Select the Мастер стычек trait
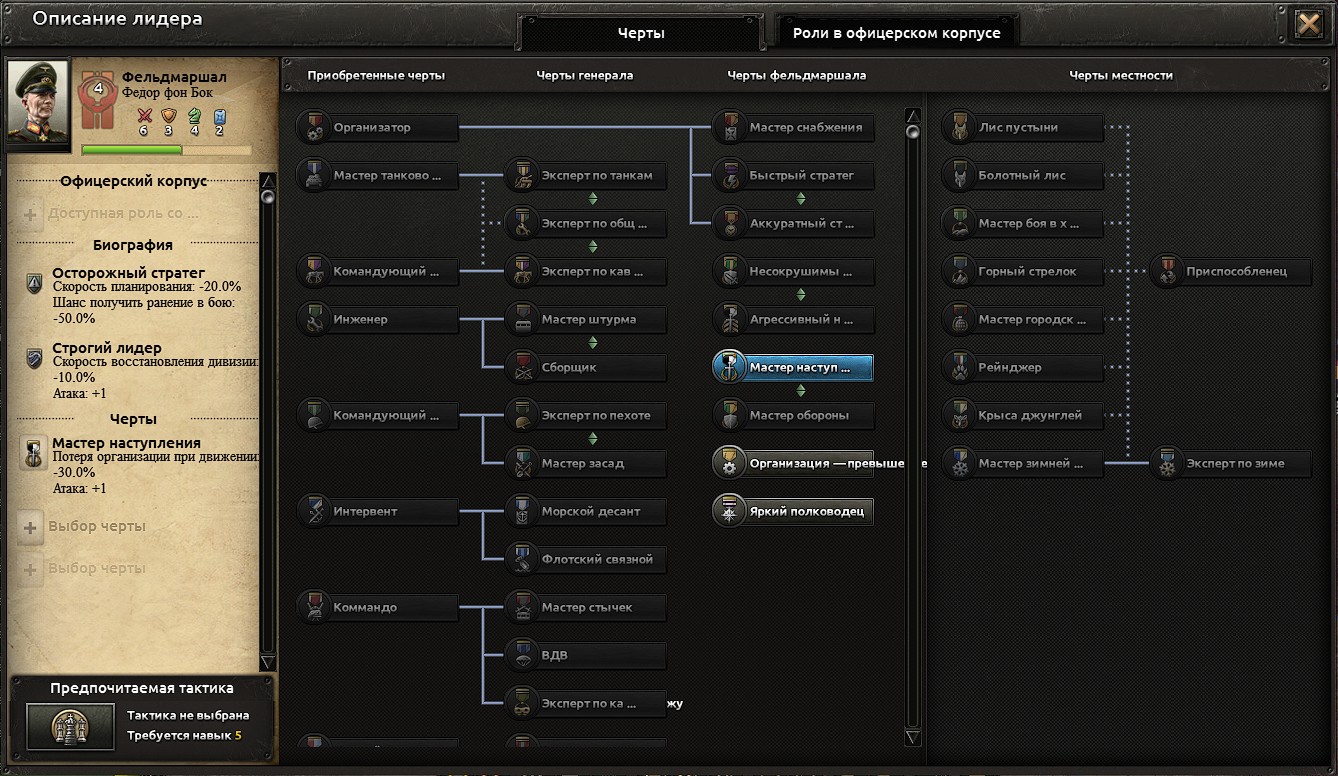This screenshot has width=1338, height=776. click(586, 607)
